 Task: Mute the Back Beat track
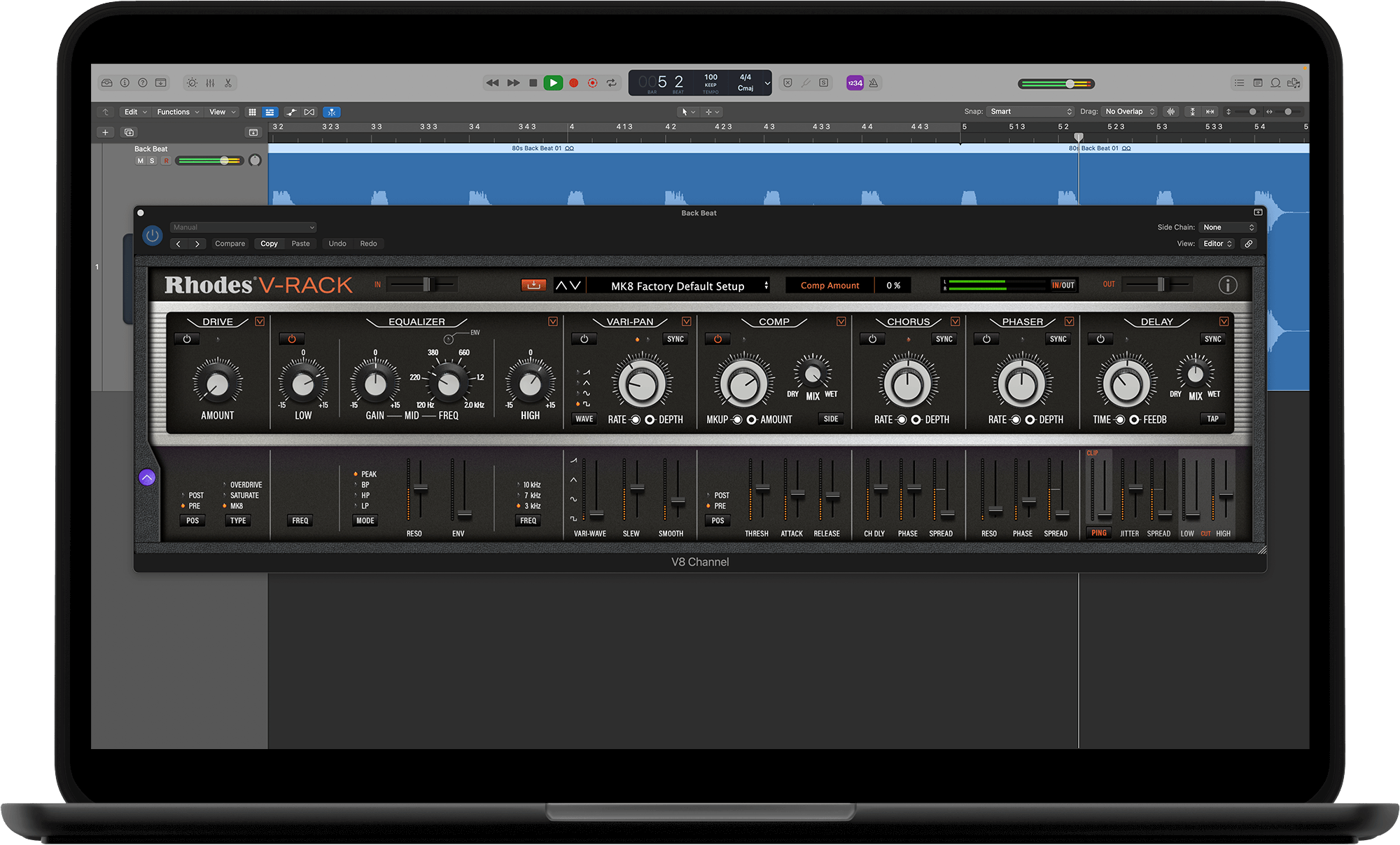pyautogui.click(x=139, y=160)
